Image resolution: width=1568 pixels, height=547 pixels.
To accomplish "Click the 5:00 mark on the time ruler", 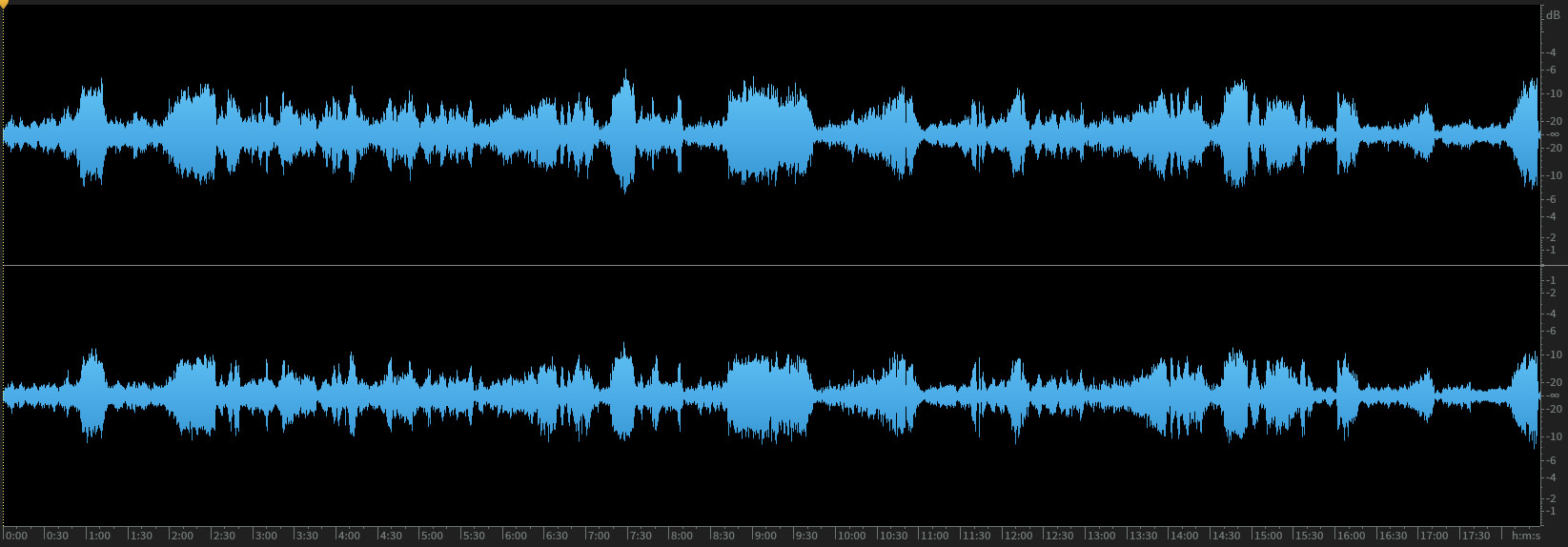I will 432,536.
